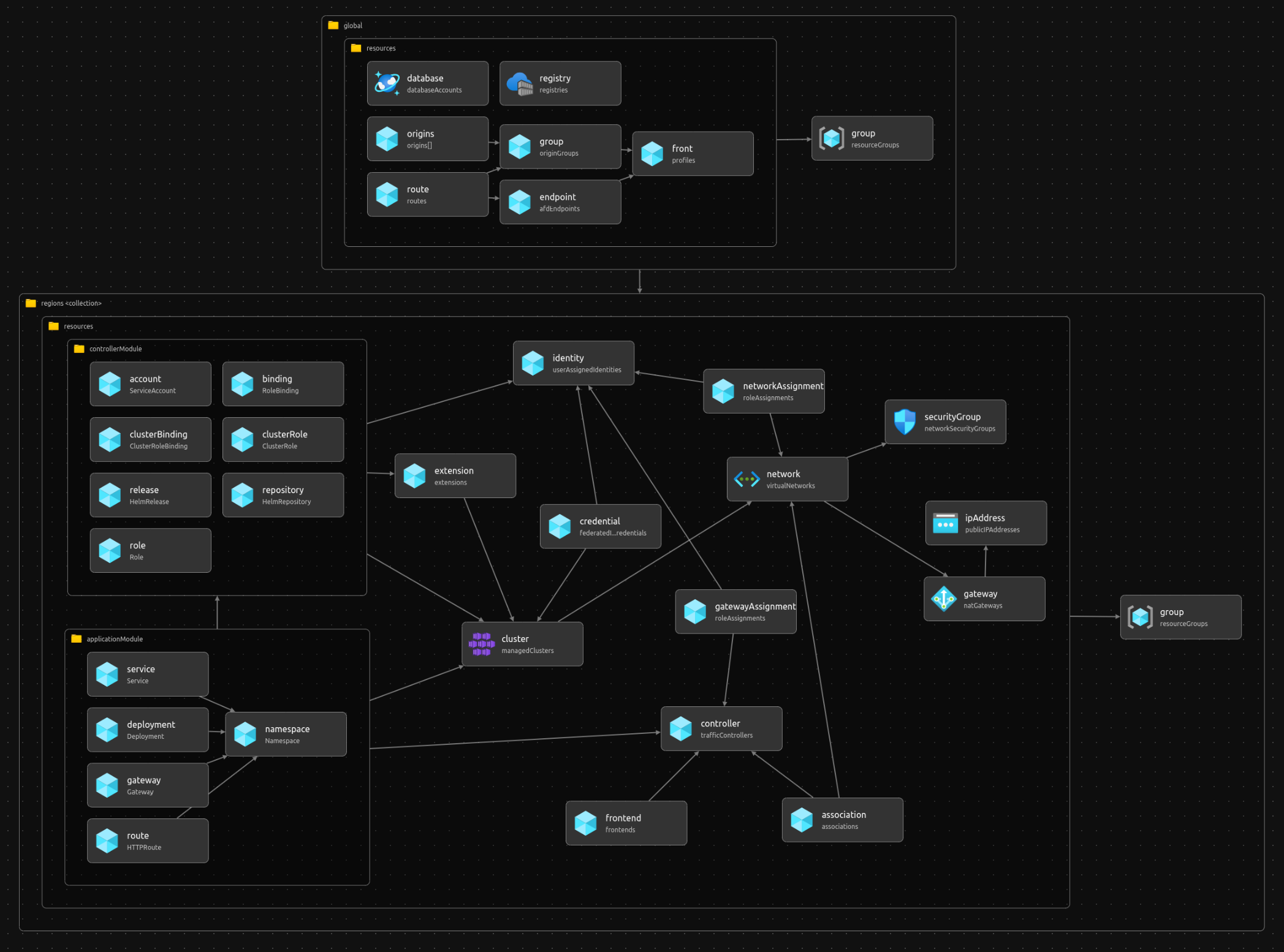This screenshot has height=952, width=1284.
Task: Click the cube icon on front profiles node
Action: [652, 154]
